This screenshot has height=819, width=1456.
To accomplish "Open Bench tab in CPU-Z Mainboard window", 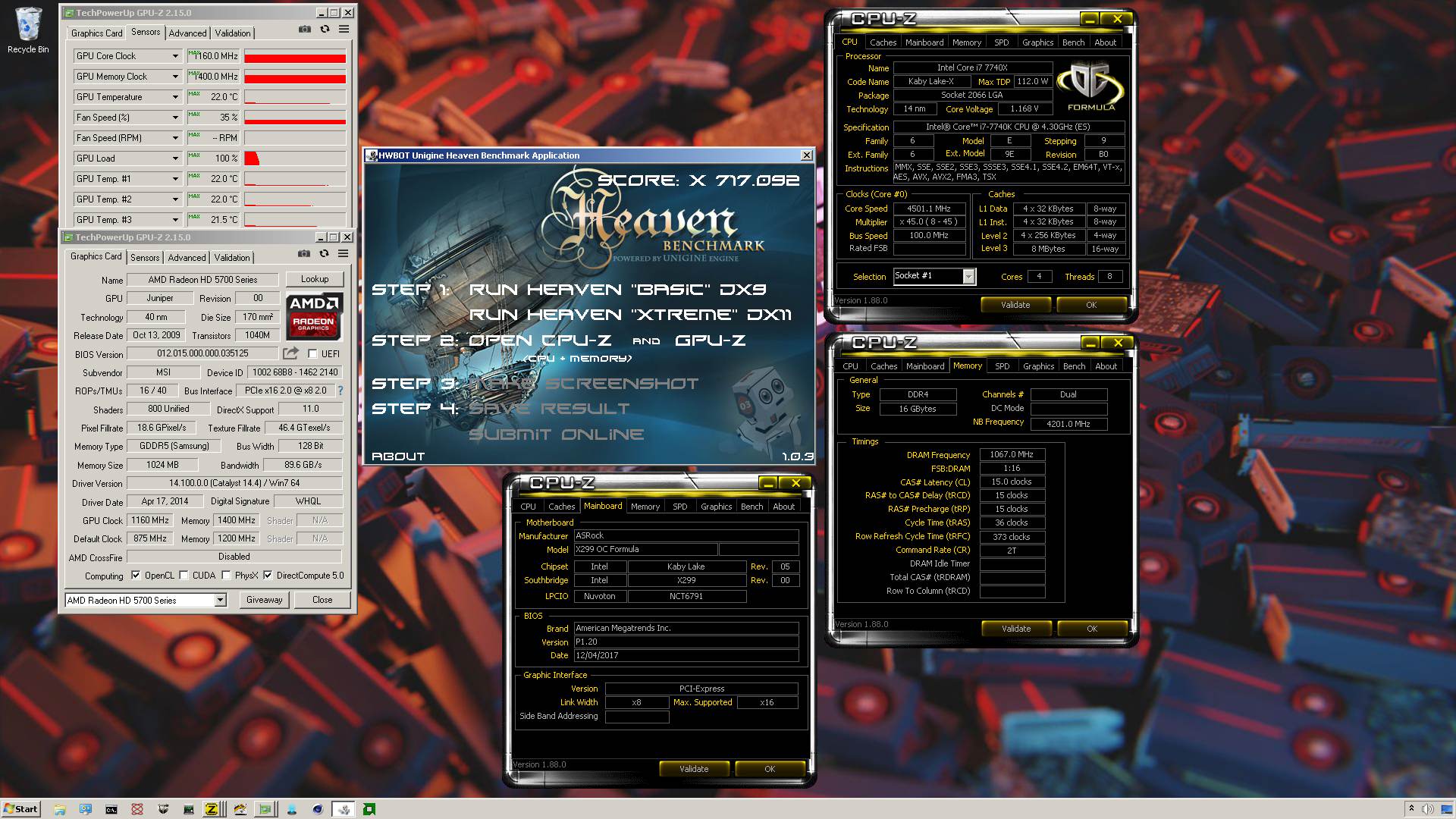I will pyautogui.click(x=752, y=507).
